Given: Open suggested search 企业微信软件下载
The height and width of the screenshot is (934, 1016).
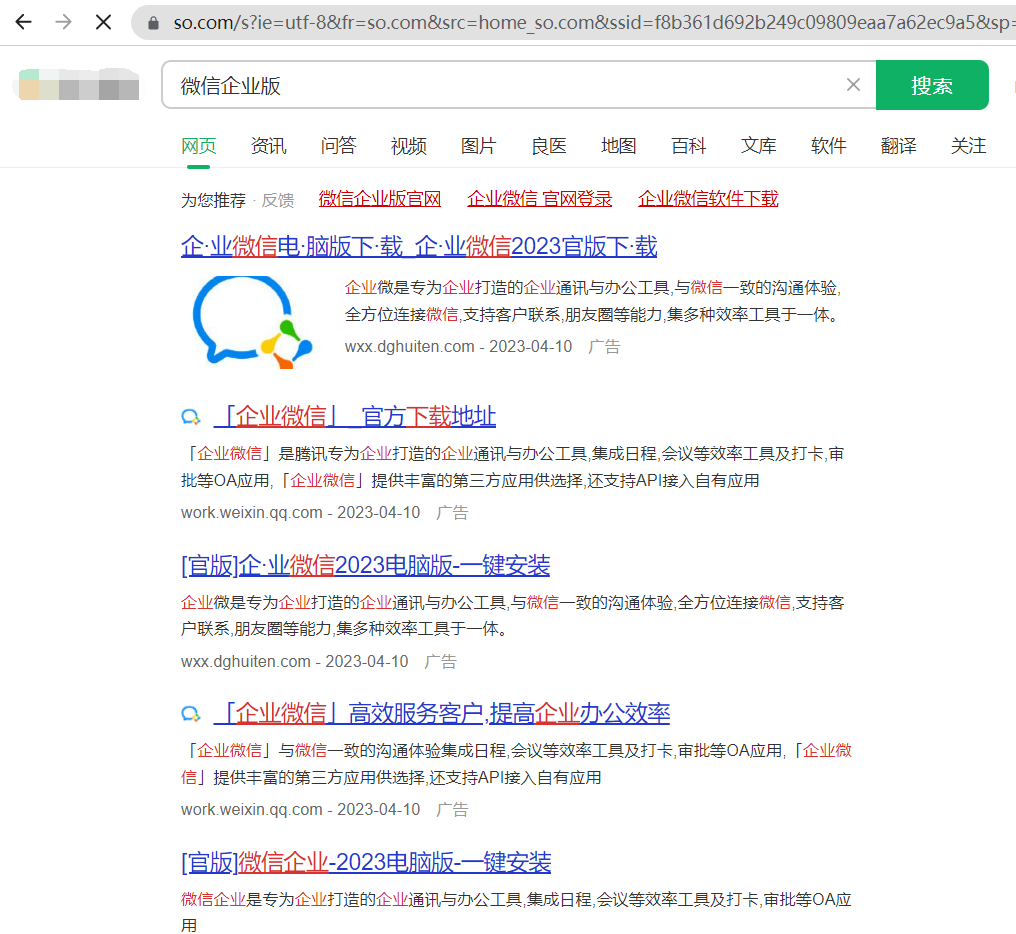Looking at the screenshot, I should [708, 199].
